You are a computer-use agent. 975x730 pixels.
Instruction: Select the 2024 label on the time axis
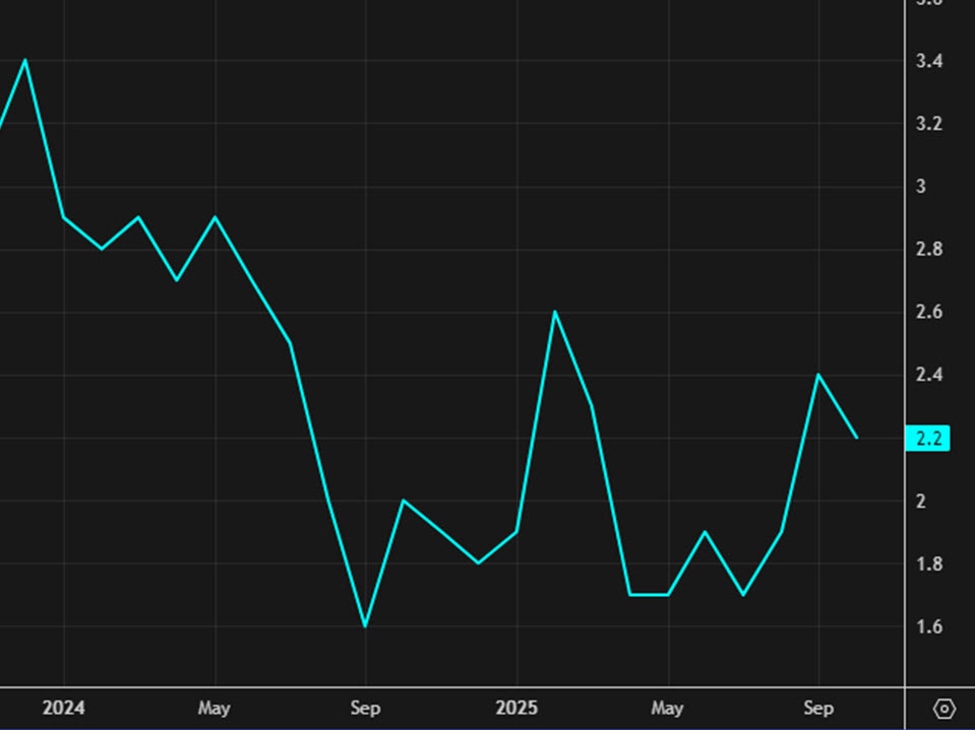point(65,707)
